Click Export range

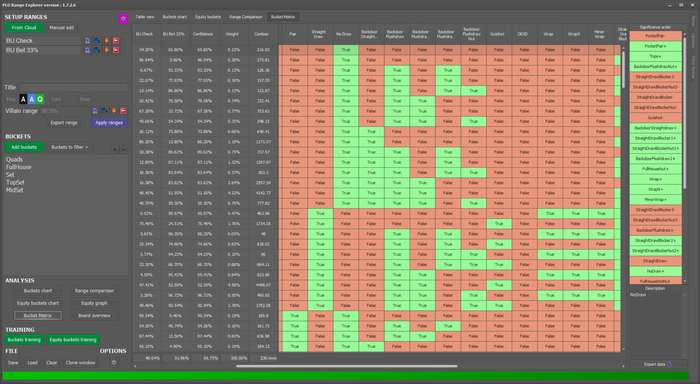(x=64, y=122)
